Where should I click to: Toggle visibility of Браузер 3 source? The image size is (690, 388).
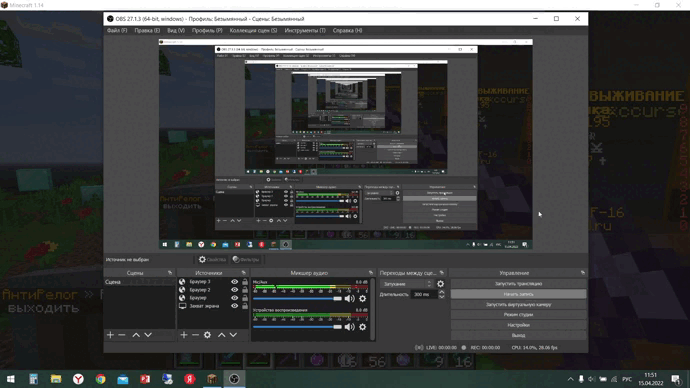(234, 282)
